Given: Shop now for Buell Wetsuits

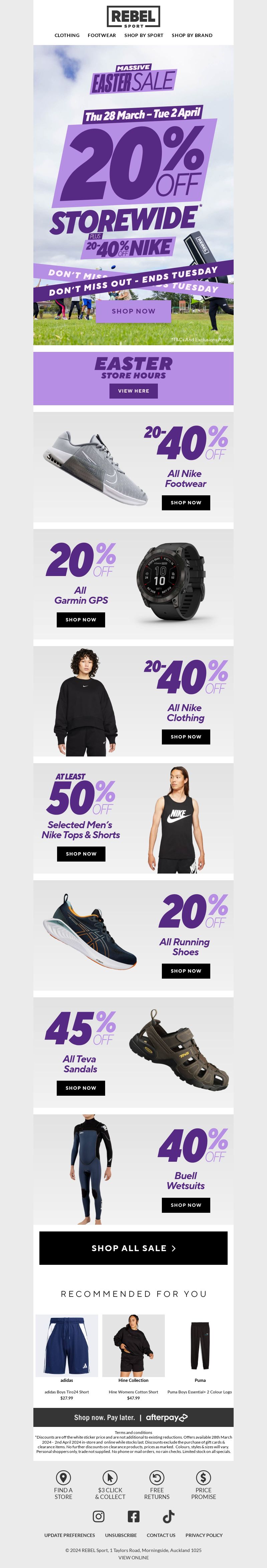Looking at the screenshot, I should [x=186, y=1205].
